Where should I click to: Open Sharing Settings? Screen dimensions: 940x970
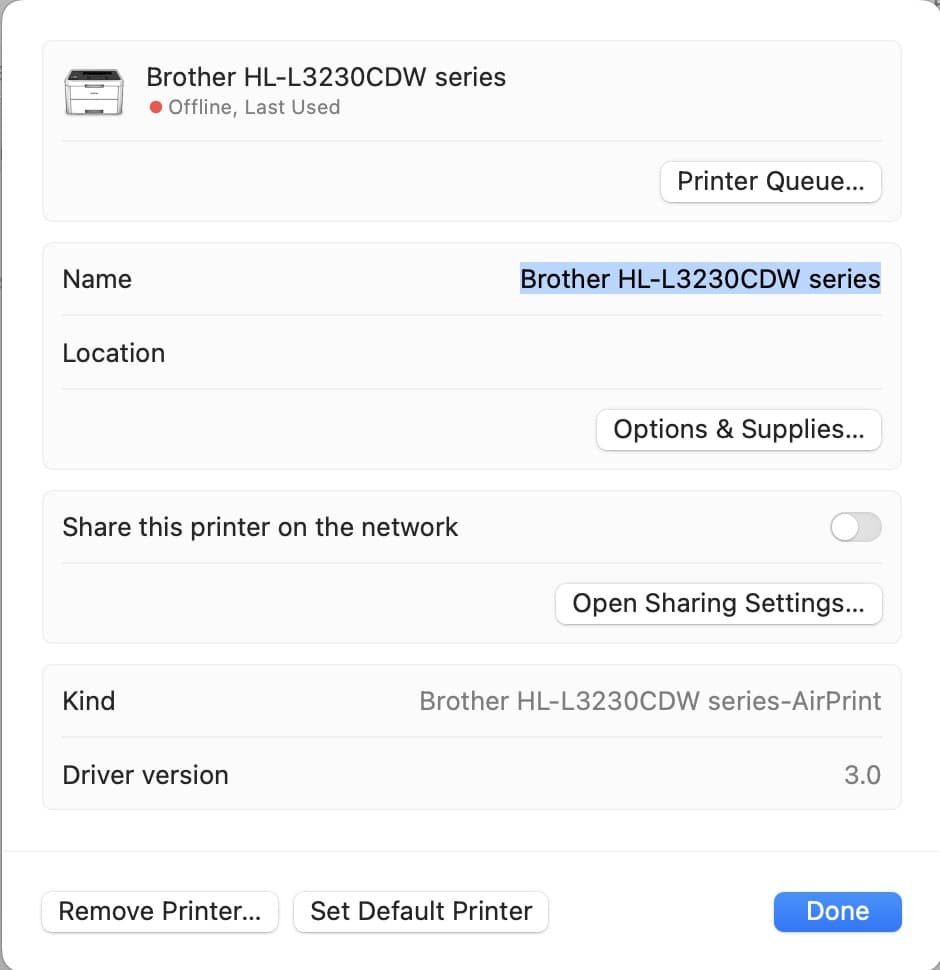(x=719, y=604)
